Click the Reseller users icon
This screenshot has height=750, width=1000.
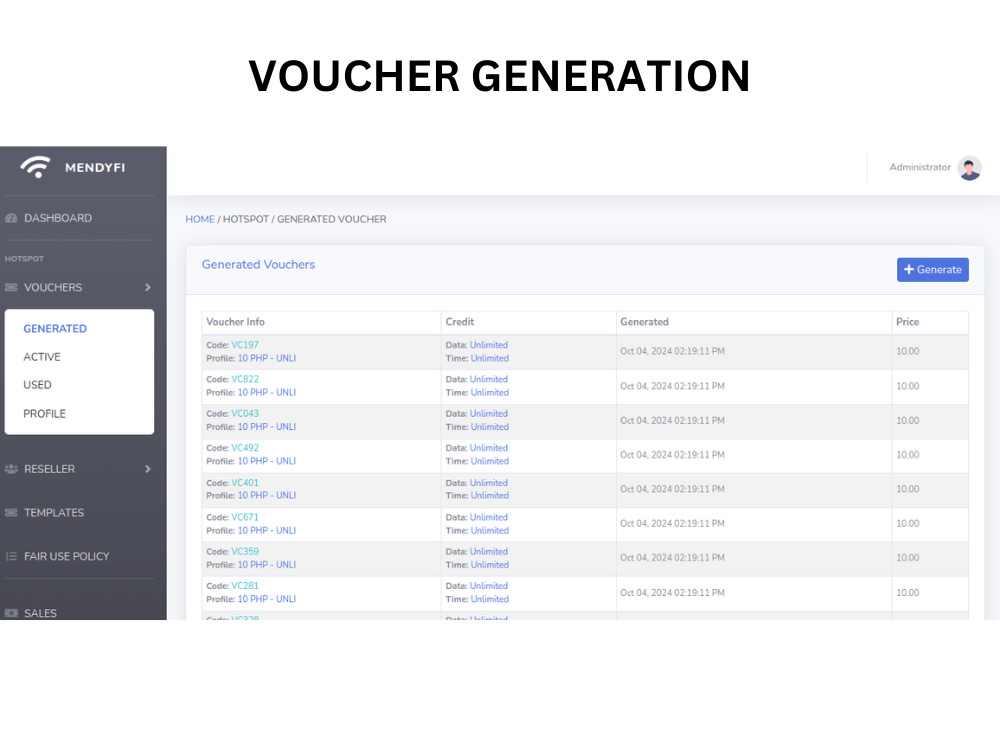pyautogui.click(x=11, y=469)
